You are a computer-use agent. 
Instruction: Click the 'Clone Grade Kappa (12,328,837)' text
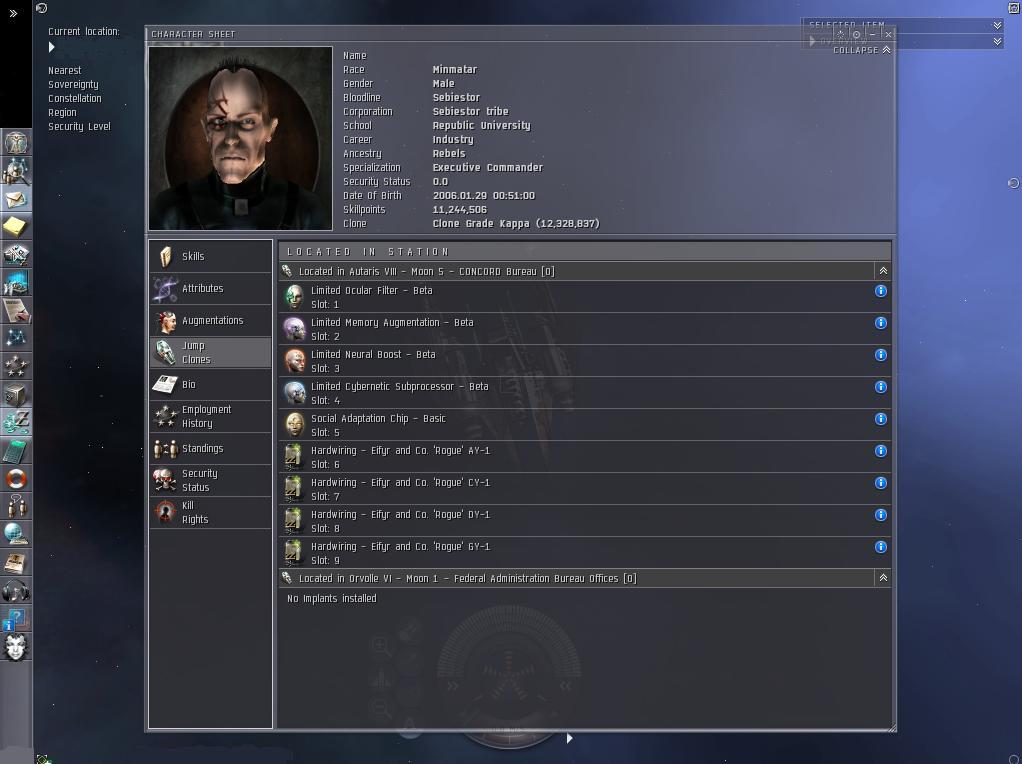tap(516, 224)
